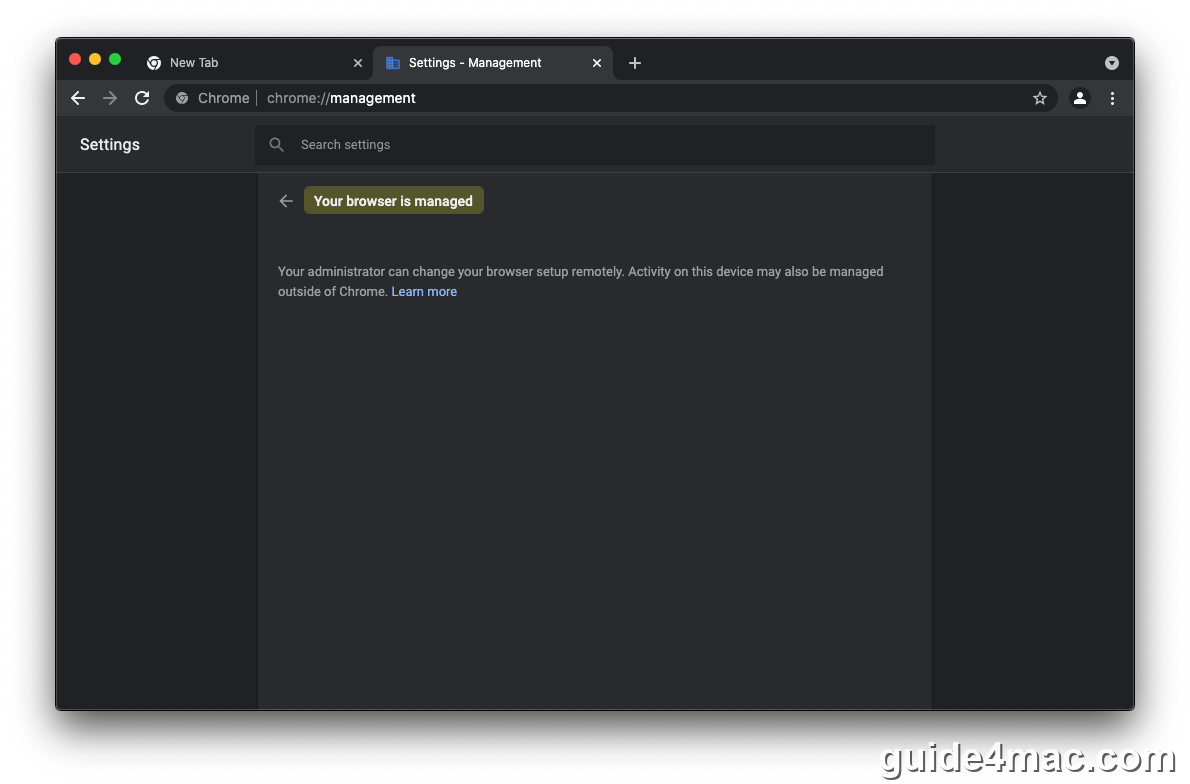The image size is (1190, 784).
Task: Click the red close window button
Action: point(74,59)
